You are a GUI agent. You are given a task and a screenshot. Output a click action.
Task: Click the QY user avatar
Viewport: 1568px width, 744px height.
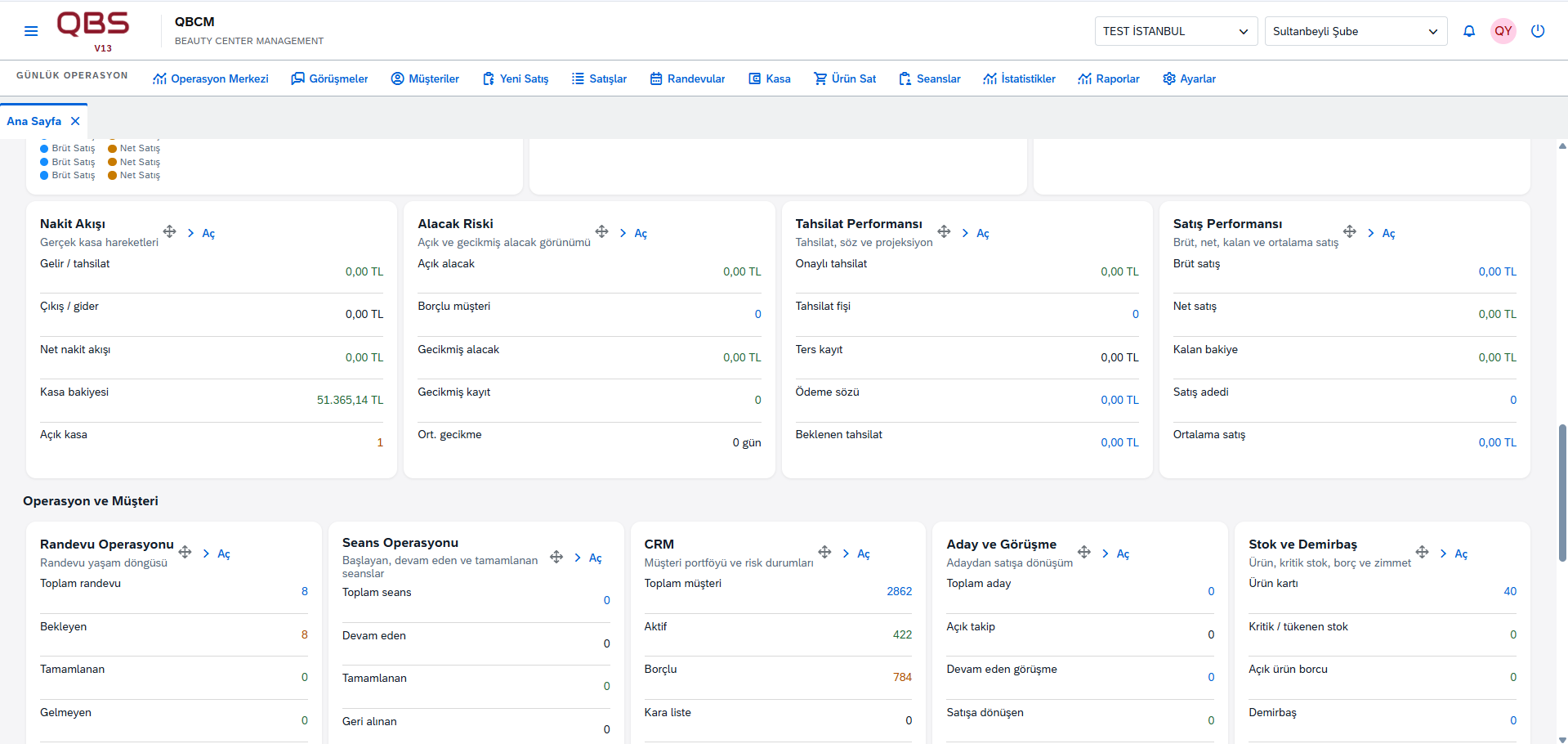pyautogui.click(x=1503, y=31)
